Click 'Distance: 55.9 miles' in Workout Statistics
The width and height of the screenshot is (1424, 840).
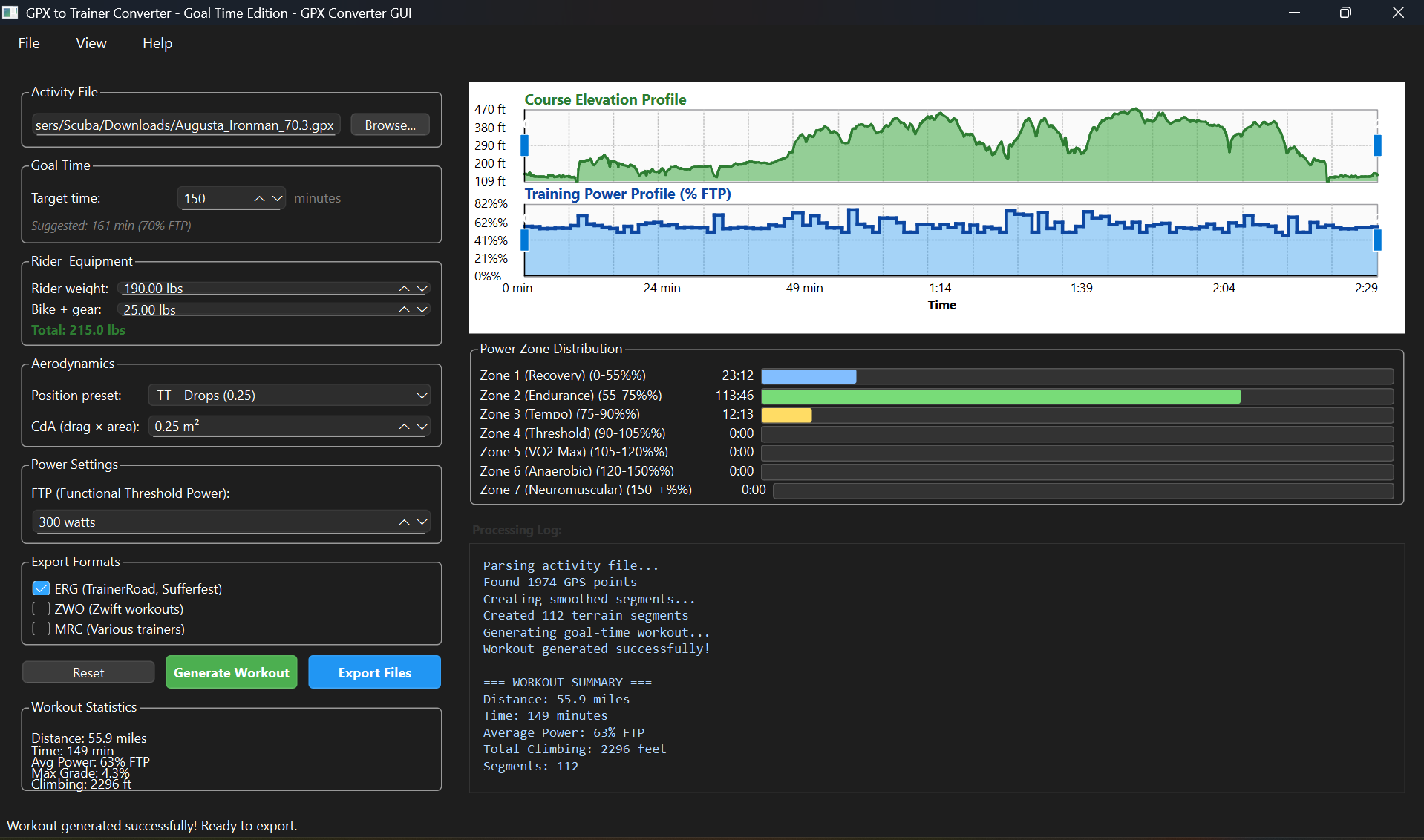click(x=89, y=738)
